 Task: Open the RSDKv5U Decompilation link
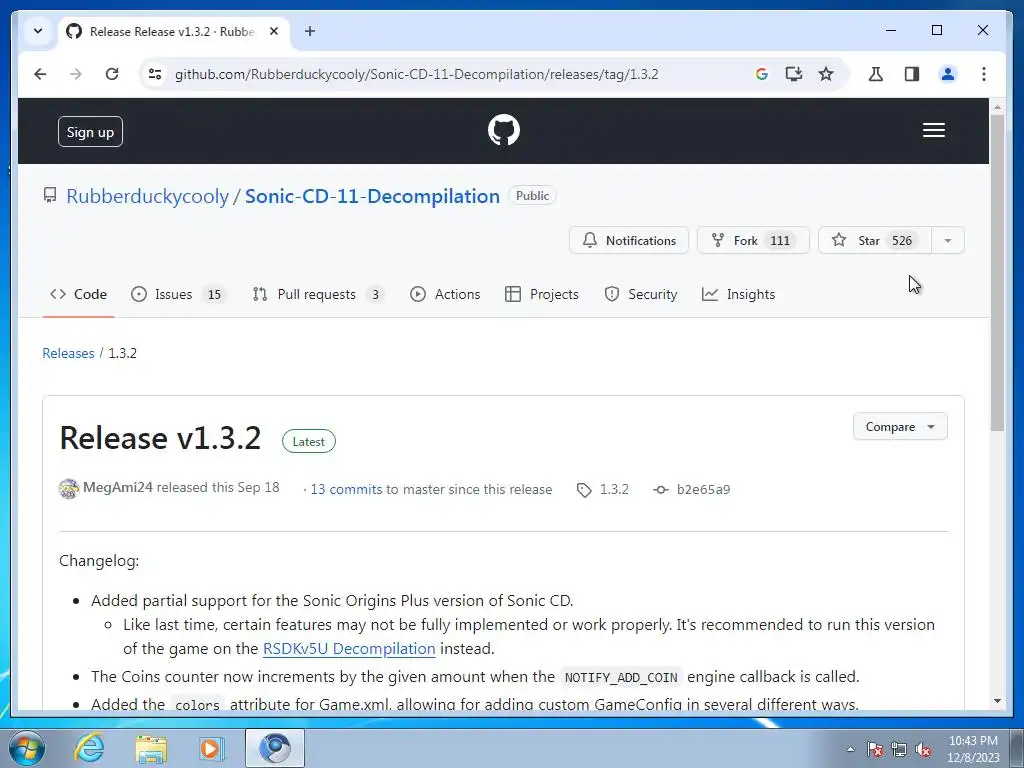(349, 648)
